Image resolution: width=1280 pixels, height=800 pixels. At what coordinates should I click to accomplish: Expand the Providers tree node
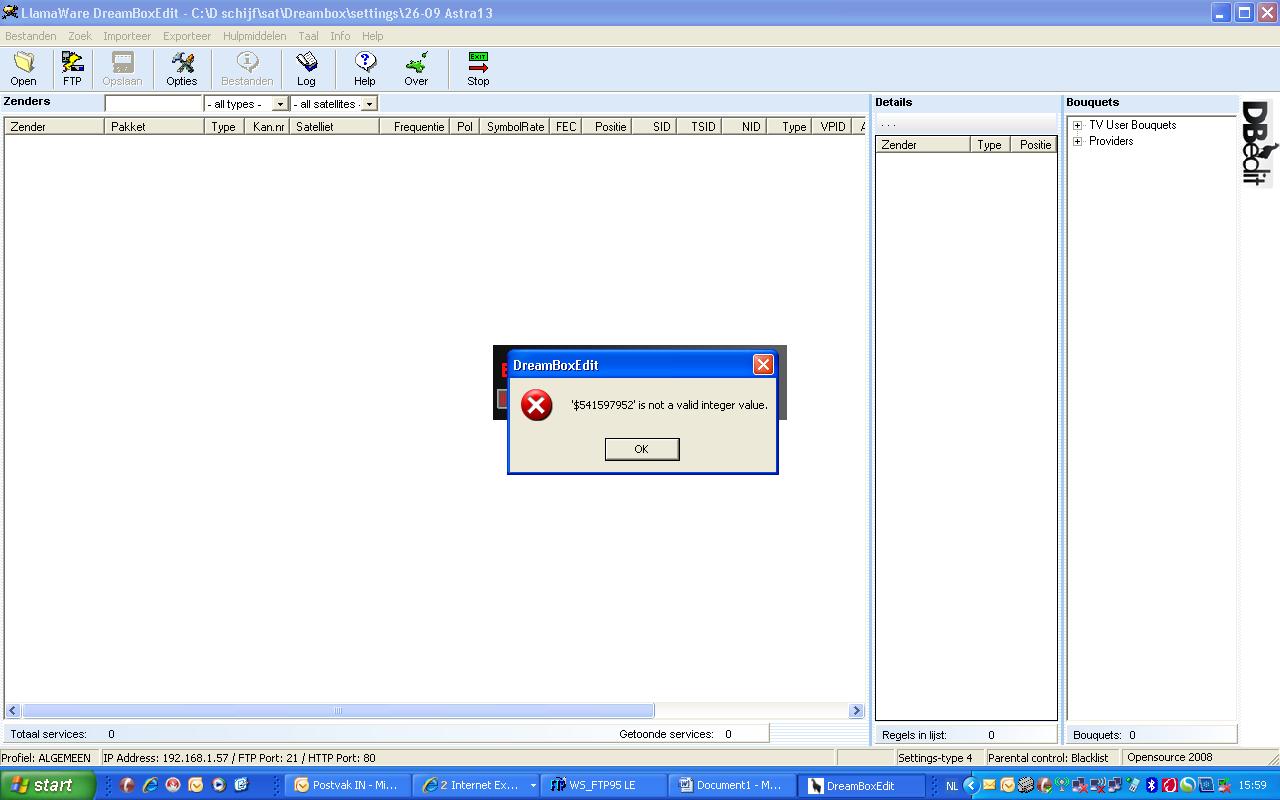tap(1078, 142)
